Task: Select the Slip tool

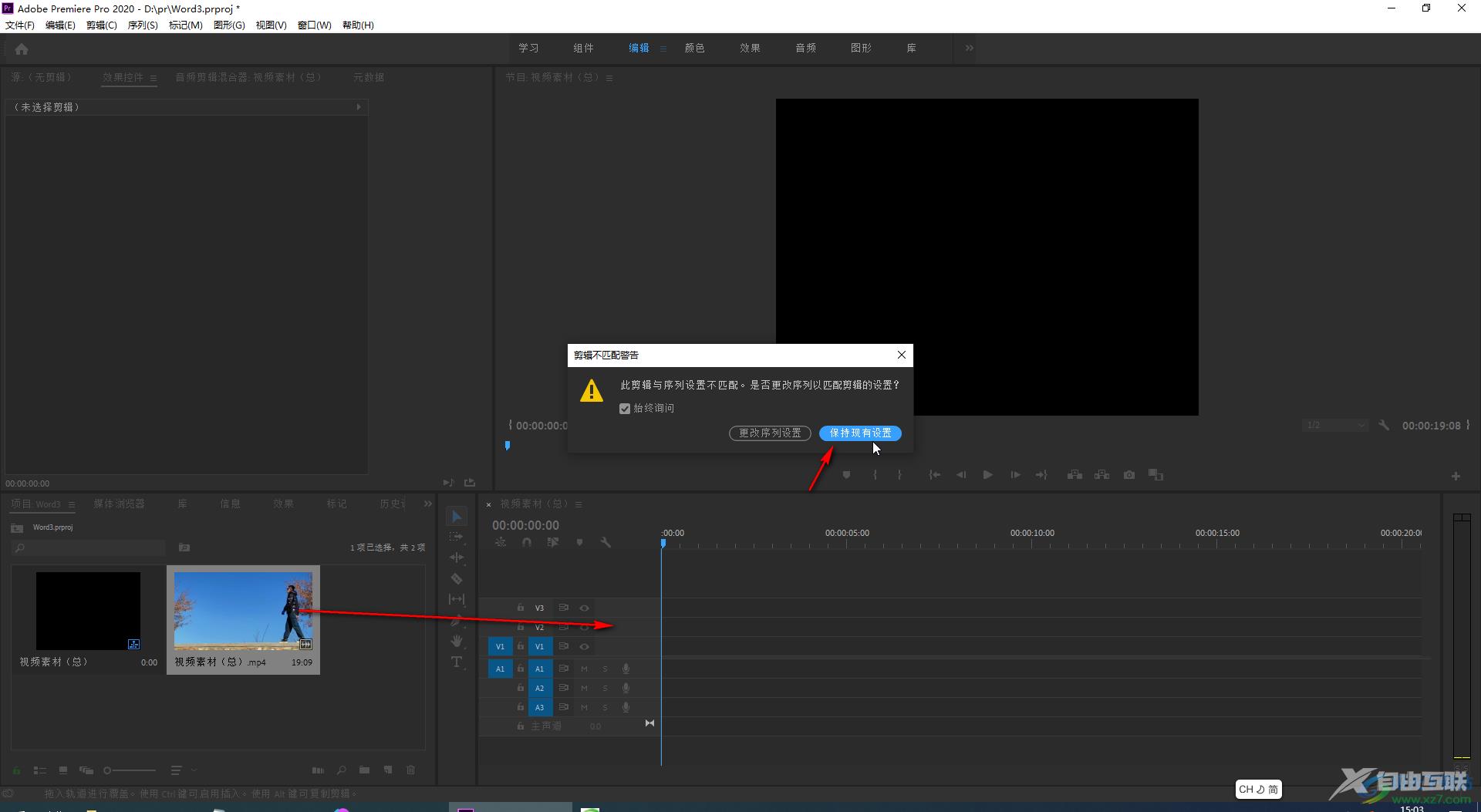Action: click(x=457, y=599)
